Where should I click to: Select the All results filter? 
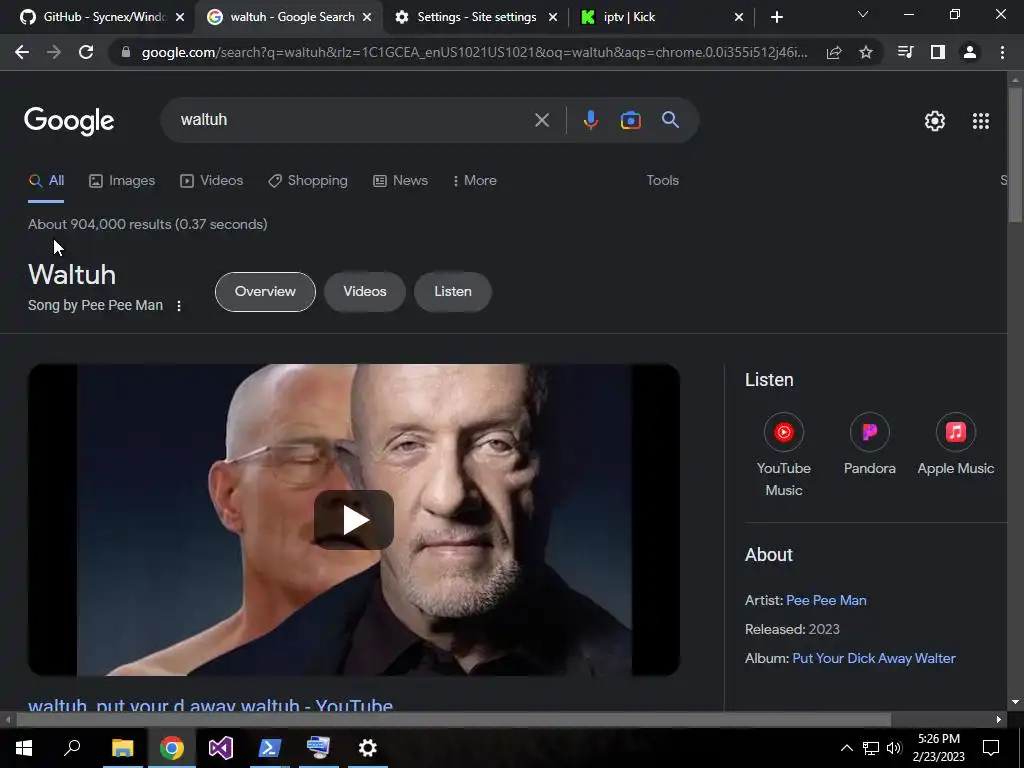pos(46,181)
